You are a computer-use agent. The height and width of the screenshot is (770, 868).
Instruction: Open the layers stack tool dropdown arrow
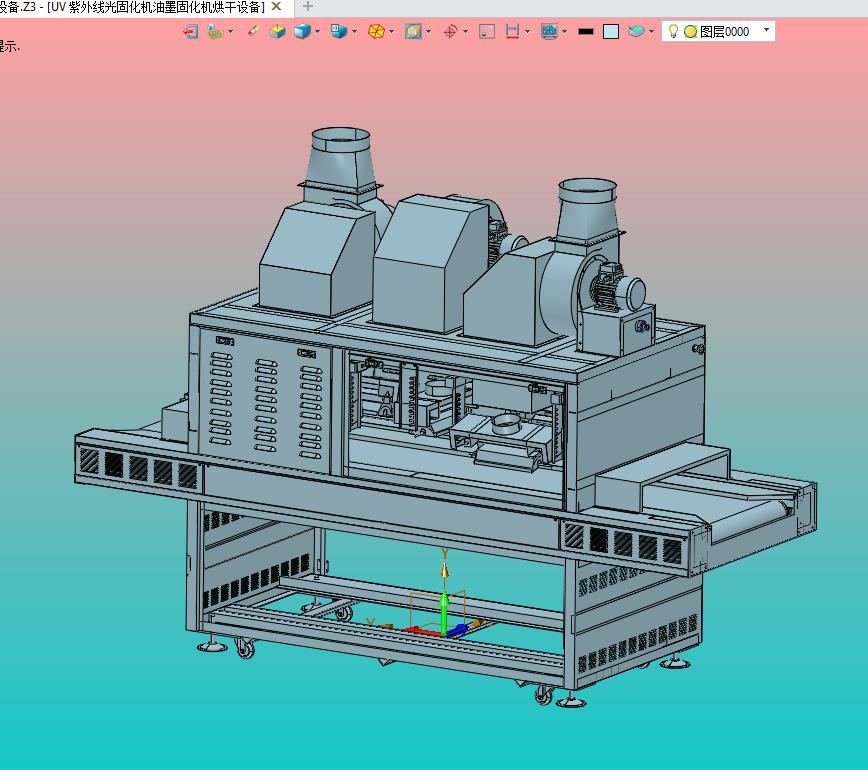pos(230,32)
